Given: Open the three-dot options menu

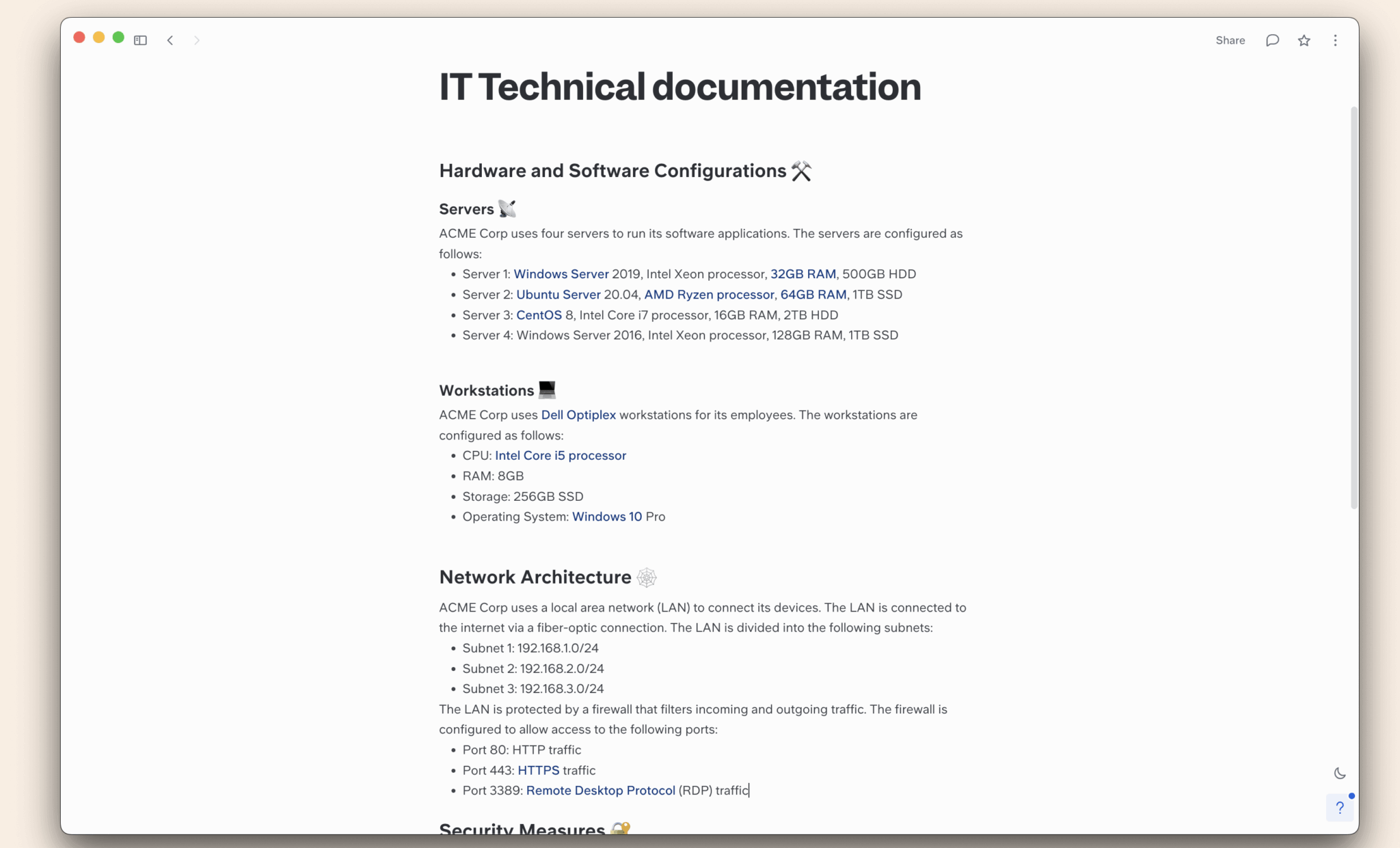Looking at the screenshot, I should coord(1334,40).
